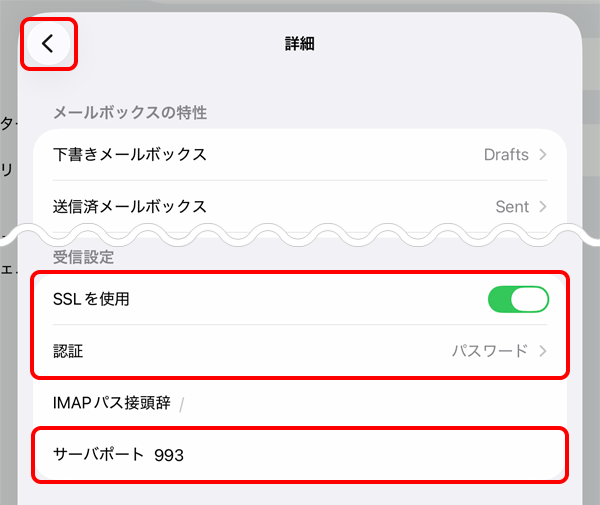Choose the パスワード authentication value
The image size is (600, 505).
point(489,351)
